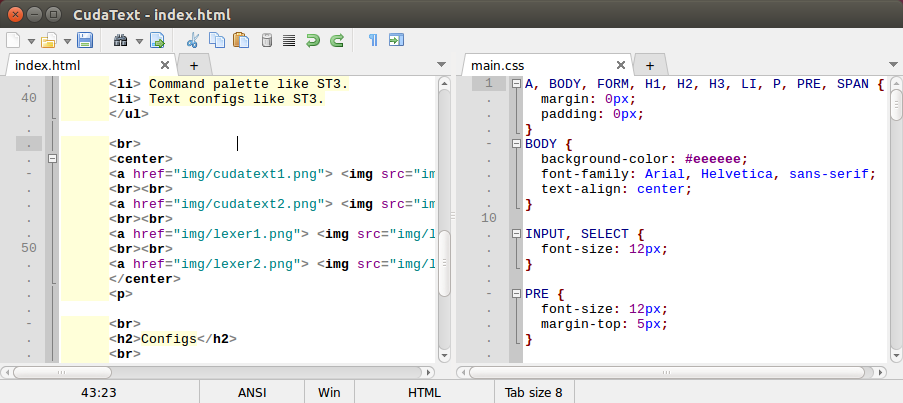
Task: Click the closing </ul> tag
Action: [x=129, y=114]
